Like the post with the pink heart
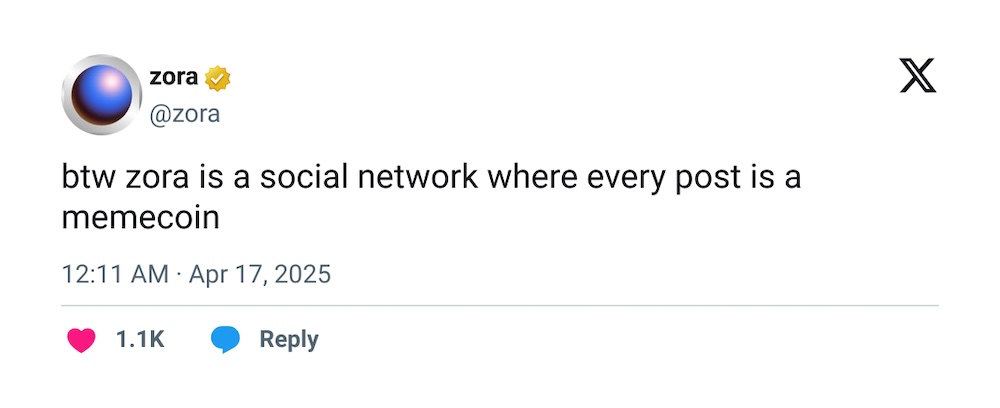Screen dimensions: 1000x408 click(81, 340)
